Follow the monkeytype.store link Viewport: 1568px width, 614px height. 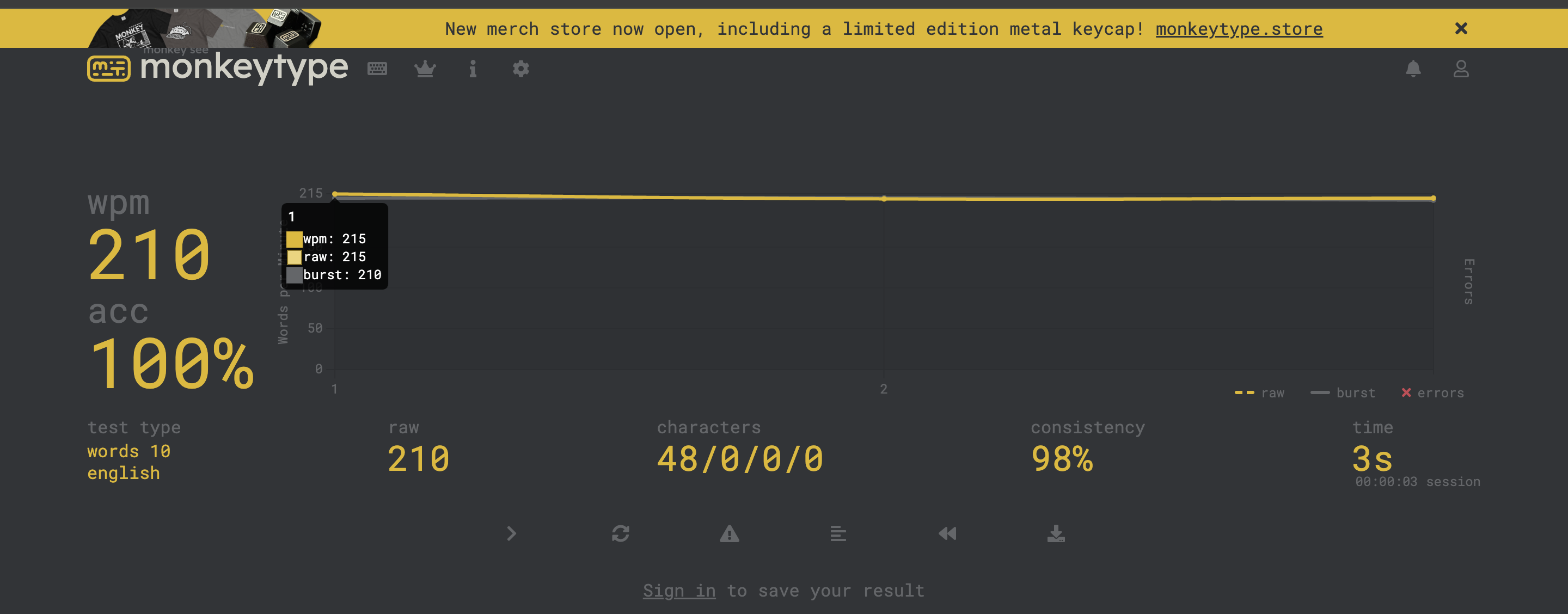pos(1239,29)
